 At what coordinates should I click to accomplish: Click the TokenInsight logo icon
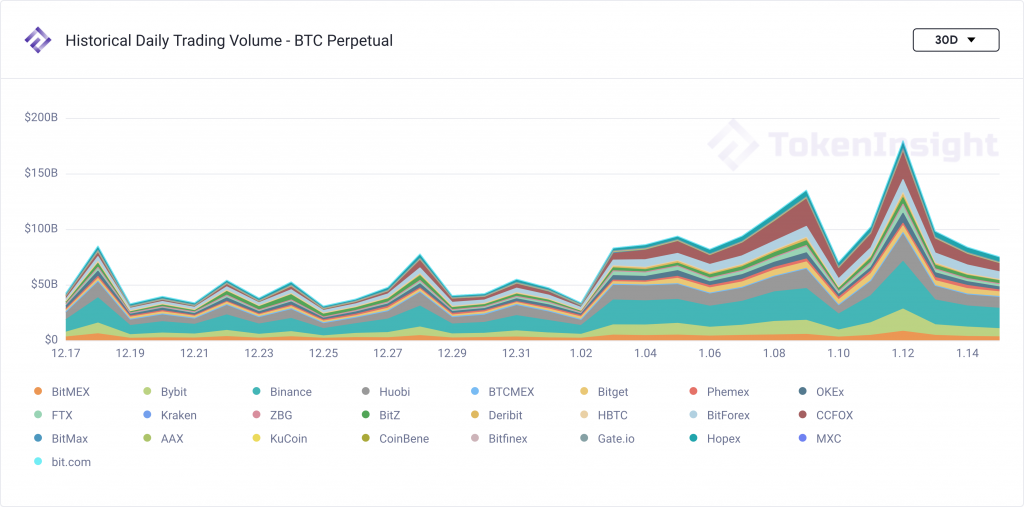(38, 41)
